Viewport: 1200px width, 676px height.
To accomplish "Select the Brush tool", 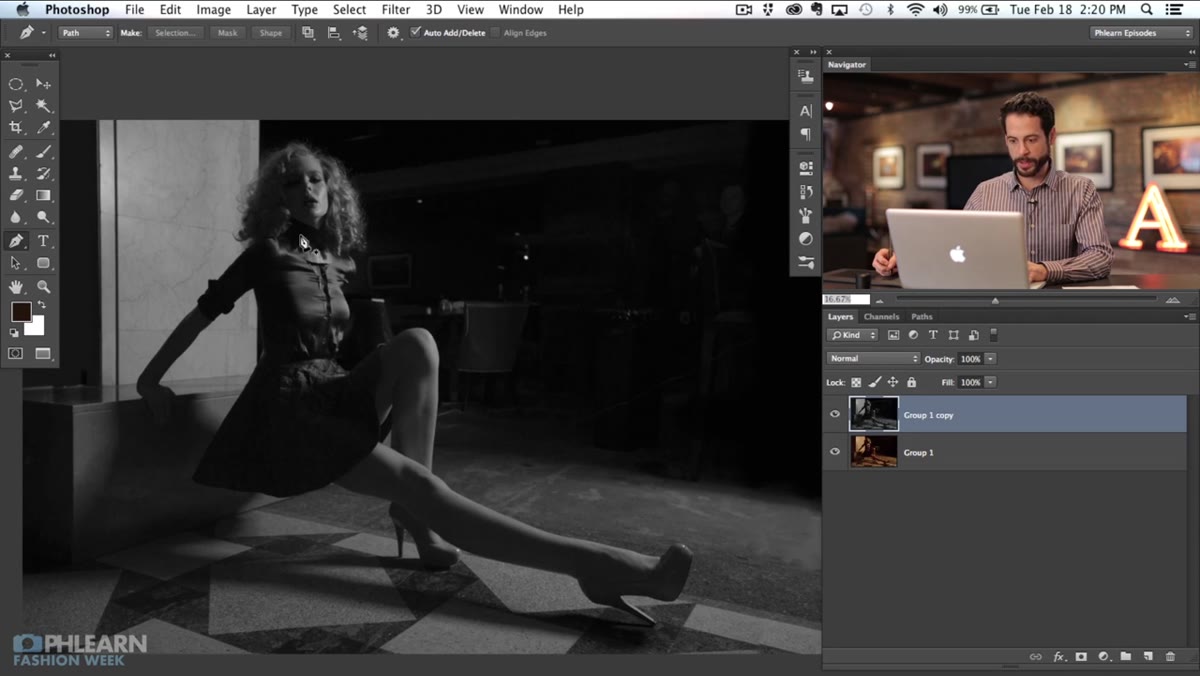I will pos(44,152).
